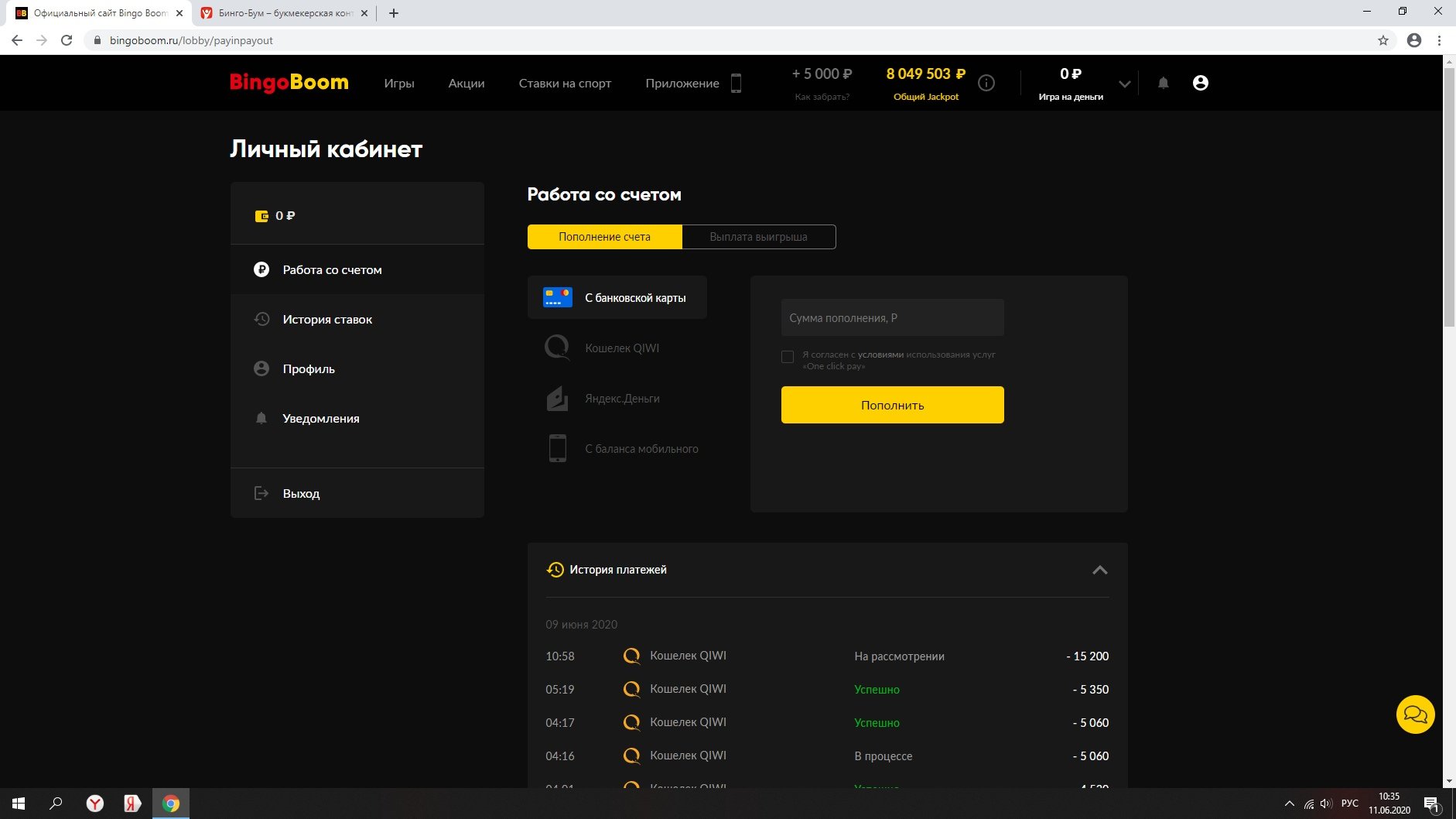The image size is (1456, 819).
Task: Open Ставки на спорт in top navigation
Action: click(x=565, y=84)
